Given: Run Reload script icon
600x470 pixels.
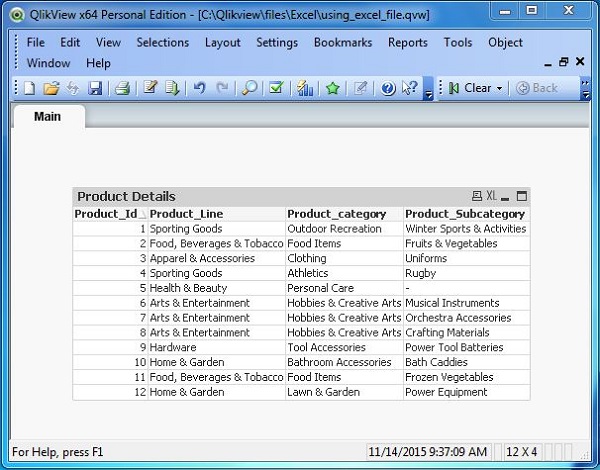Looking at the screenshot, I should (172, 88).
